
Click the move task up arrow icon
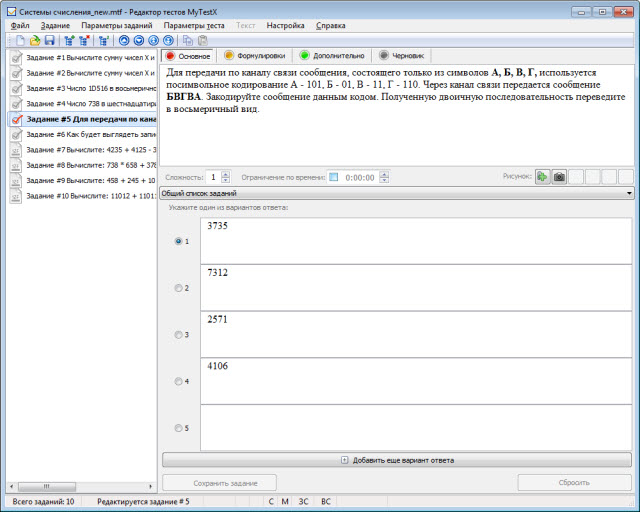(x=124, y=40)
